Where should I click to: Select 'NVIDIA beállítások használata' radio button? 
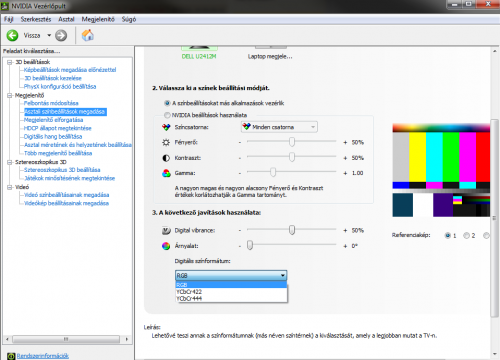(x=167, y=115)
